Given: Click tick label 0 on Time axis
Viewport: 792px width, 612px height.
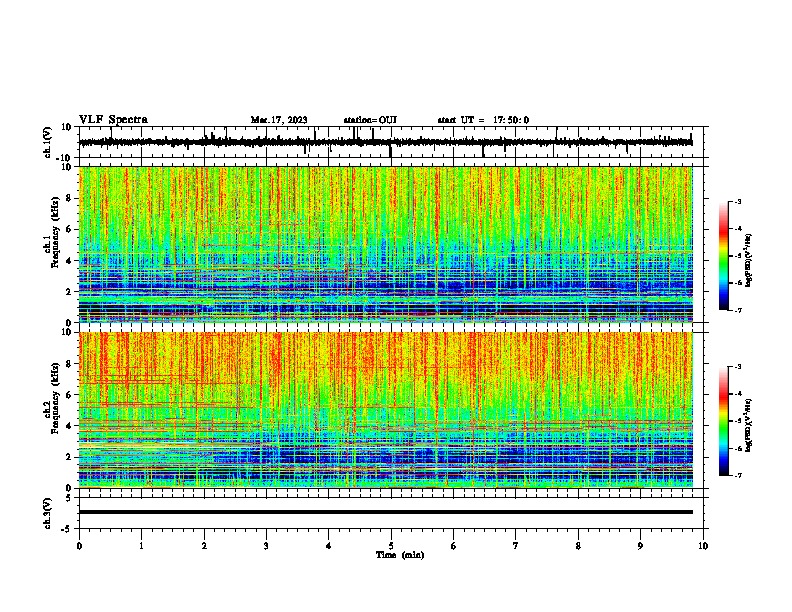Looking at the screenshot, I should pos(79,546).
